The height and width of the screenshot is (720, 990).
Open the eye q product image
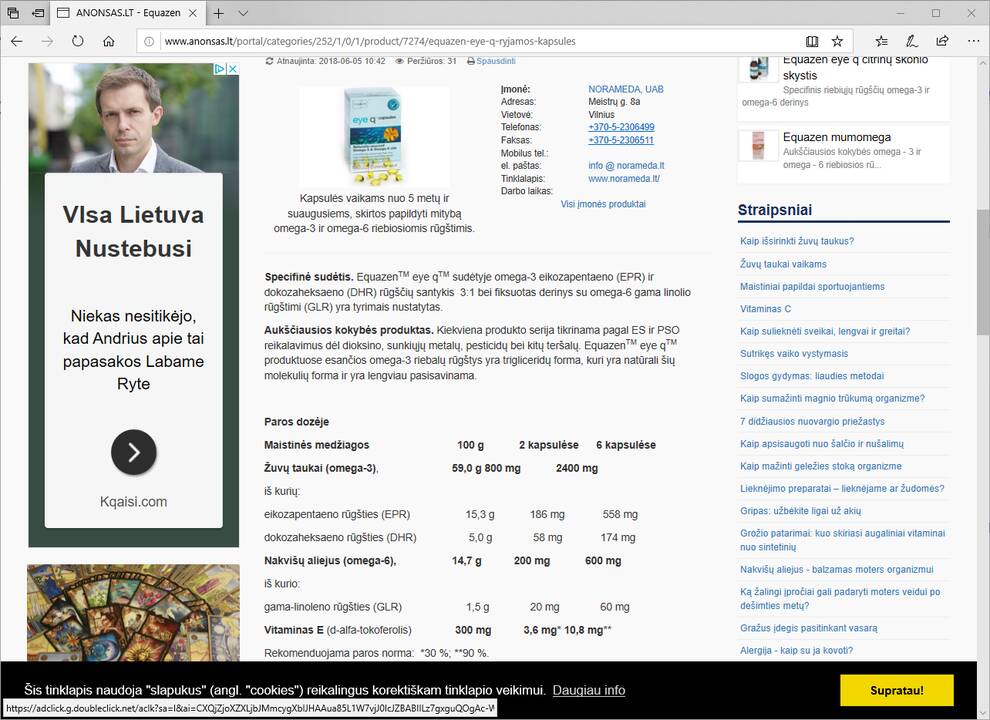[374, 137]
